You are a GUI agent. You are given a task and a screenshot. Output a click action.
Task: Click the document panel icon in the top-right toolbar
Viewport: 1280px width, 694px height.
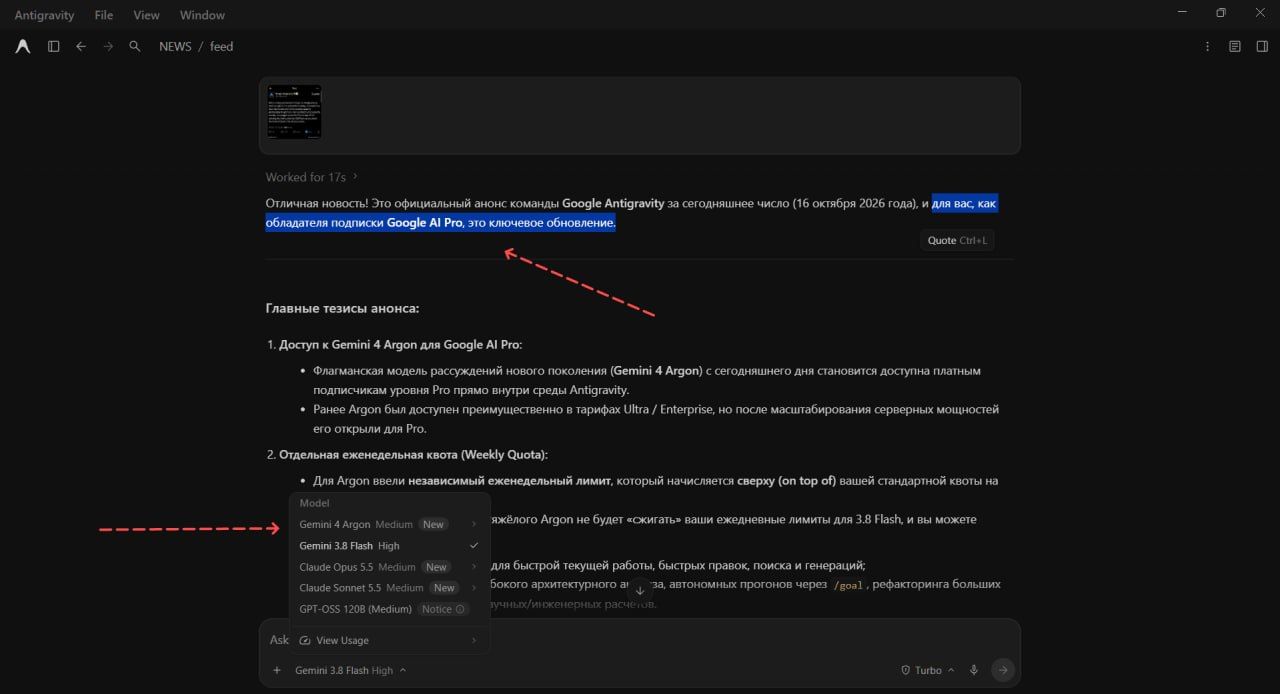(1235, 46)
